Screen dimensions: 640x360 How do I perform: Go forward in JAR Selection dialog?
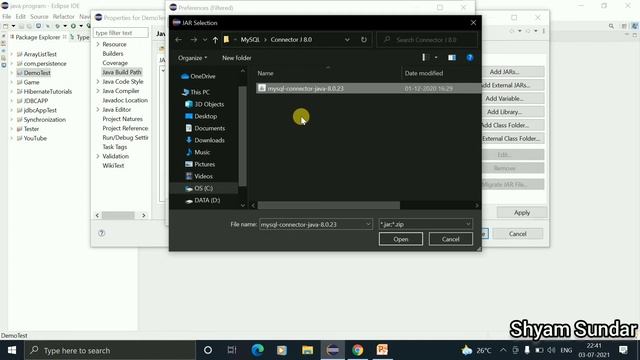click(193, 40)
